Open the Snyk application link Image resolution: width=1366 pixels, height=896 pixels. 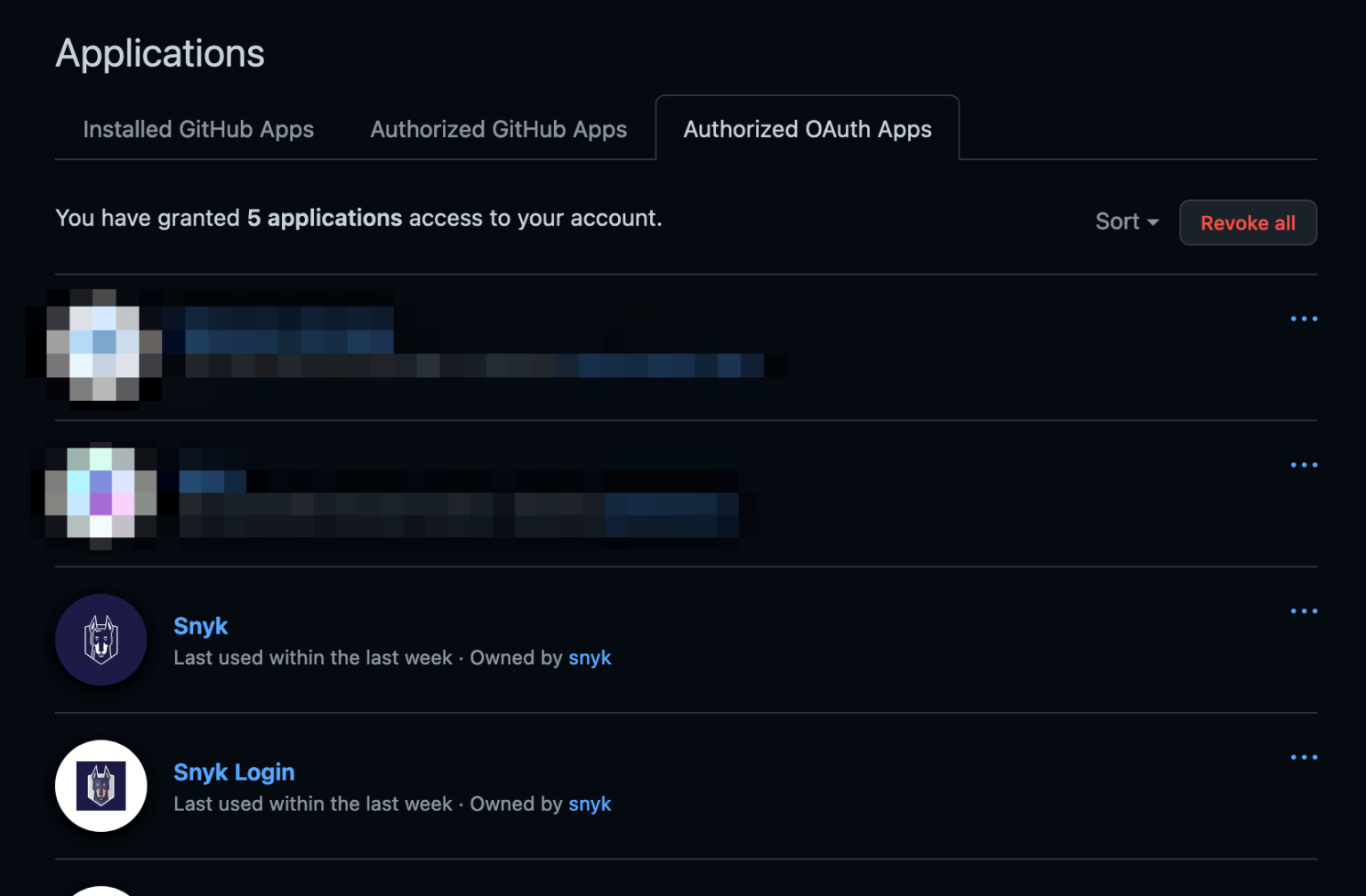tap(200, 626)
